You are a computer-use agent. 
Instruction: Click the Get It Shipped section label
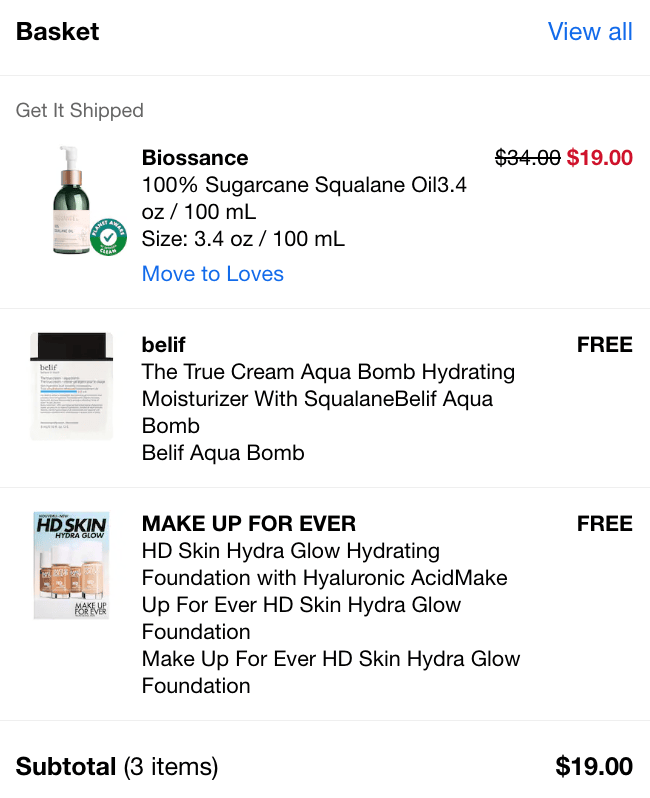tap(80, 111)
